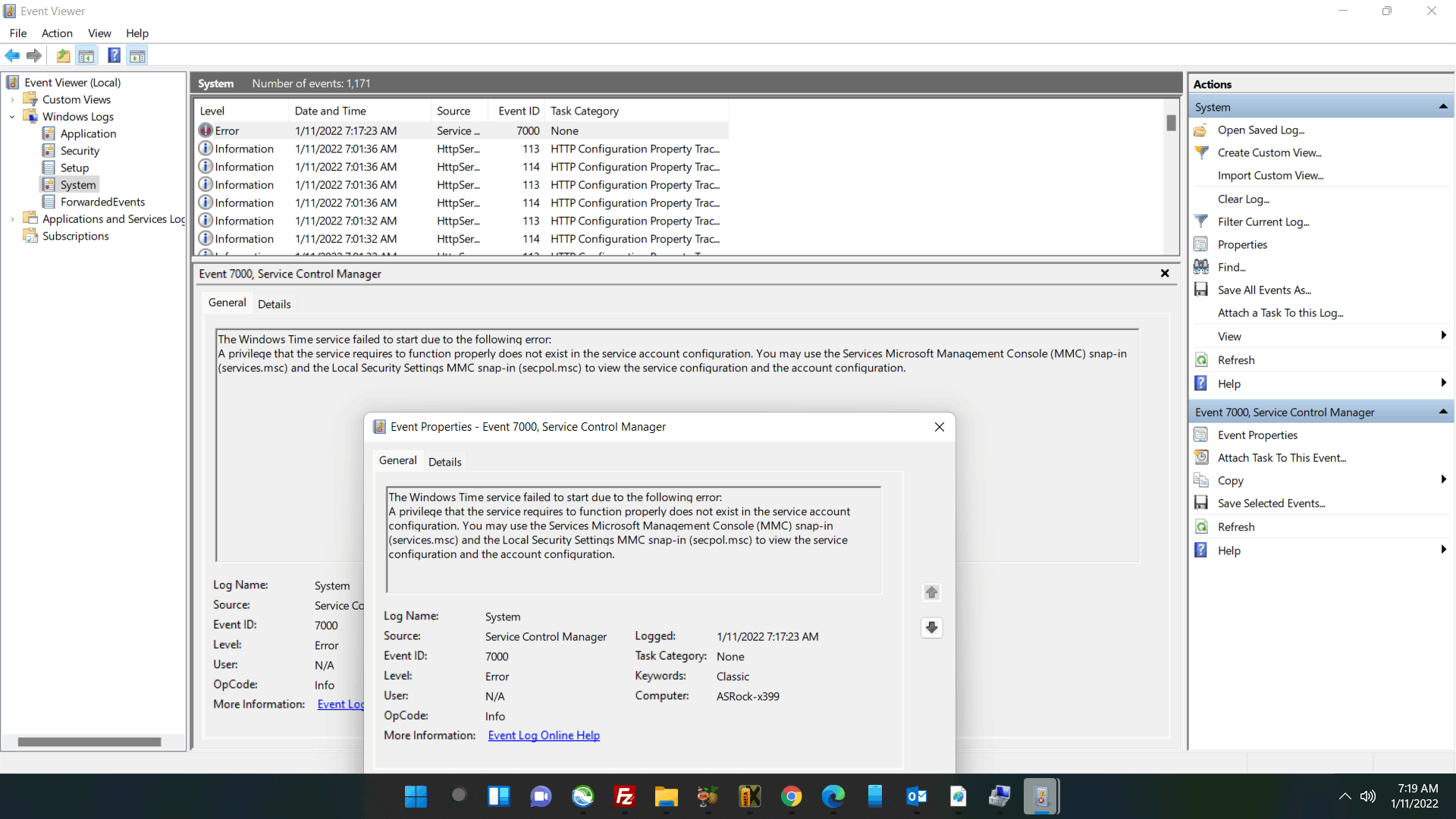
Task: Collapse the System actions section
Action: [x=1442, y=107]
